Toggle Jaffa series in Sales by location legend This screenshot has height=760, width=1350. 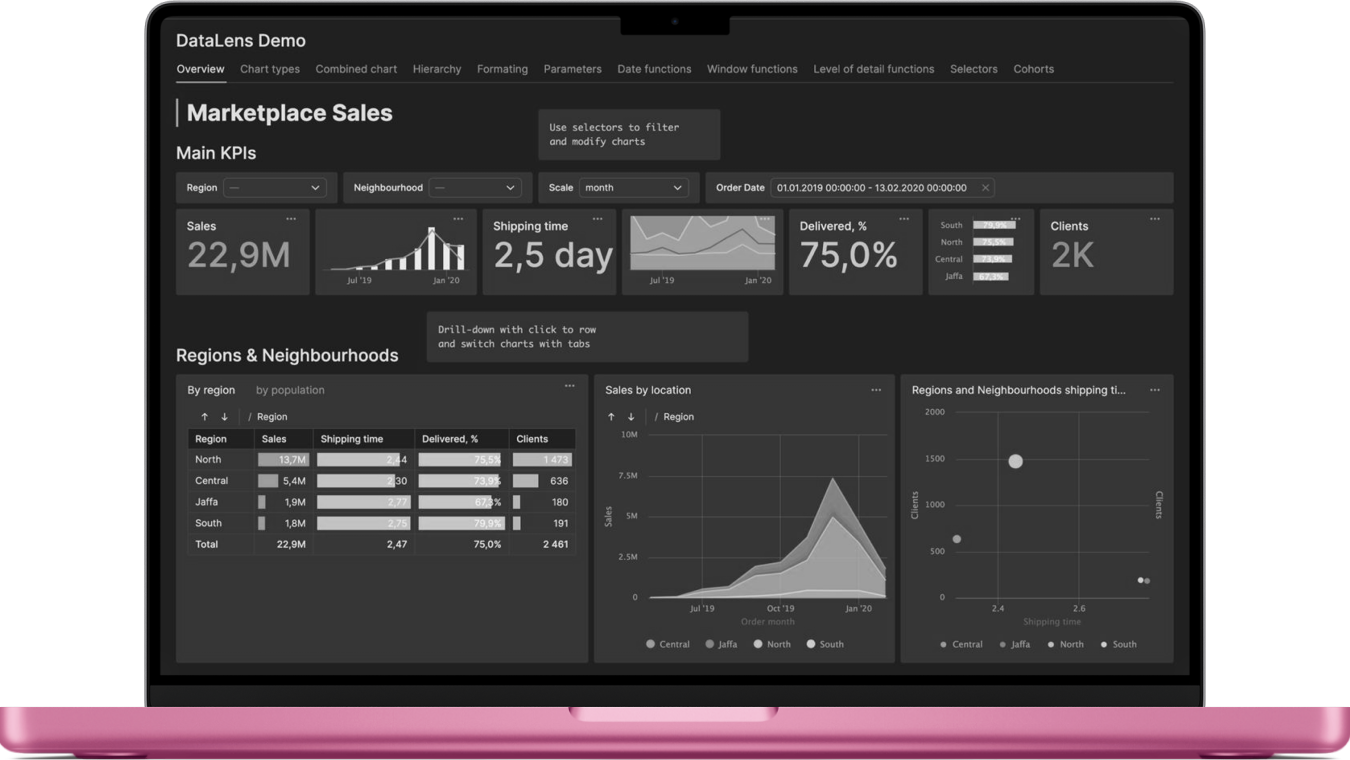pyautogui.click(x=721, y=644)
